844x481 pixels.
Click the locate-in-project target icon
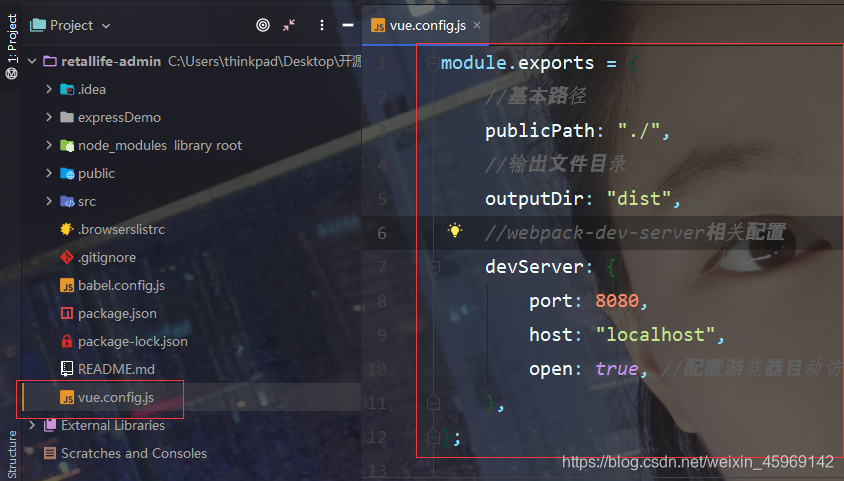click(263, 25)
